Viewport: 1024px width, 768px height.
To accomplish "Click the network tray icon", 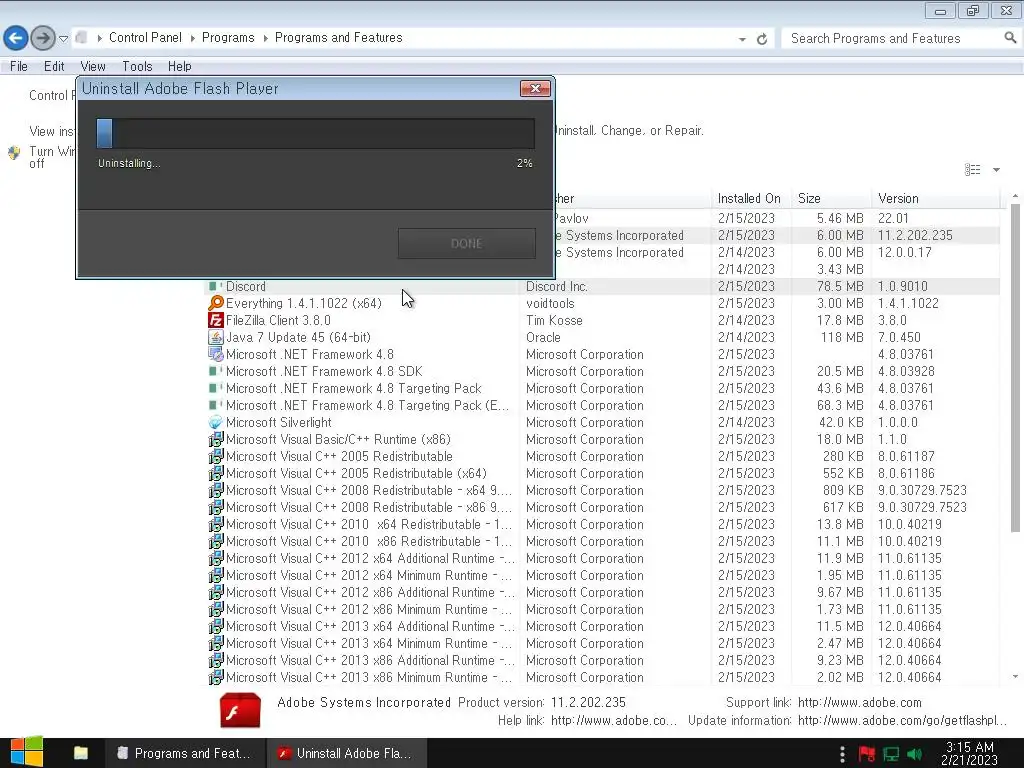I will click(891, 754).
